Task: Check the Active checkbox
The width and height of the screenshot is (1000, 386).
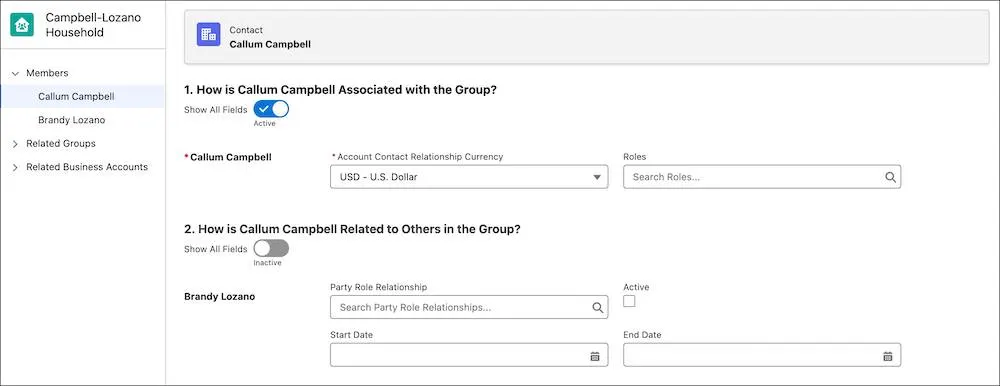Action: coord(629,301)
